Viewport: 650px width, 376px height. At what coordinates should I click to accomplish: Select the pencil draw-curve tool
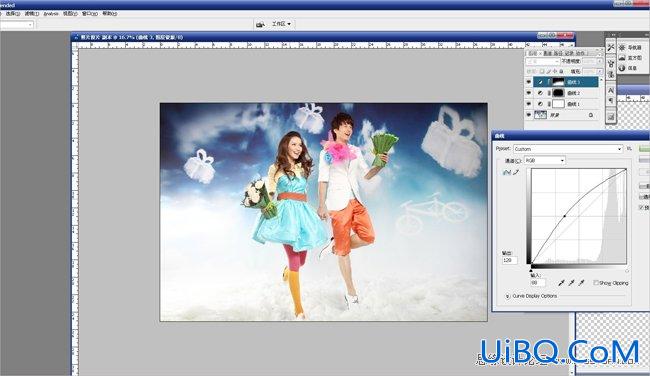point(516,172)
